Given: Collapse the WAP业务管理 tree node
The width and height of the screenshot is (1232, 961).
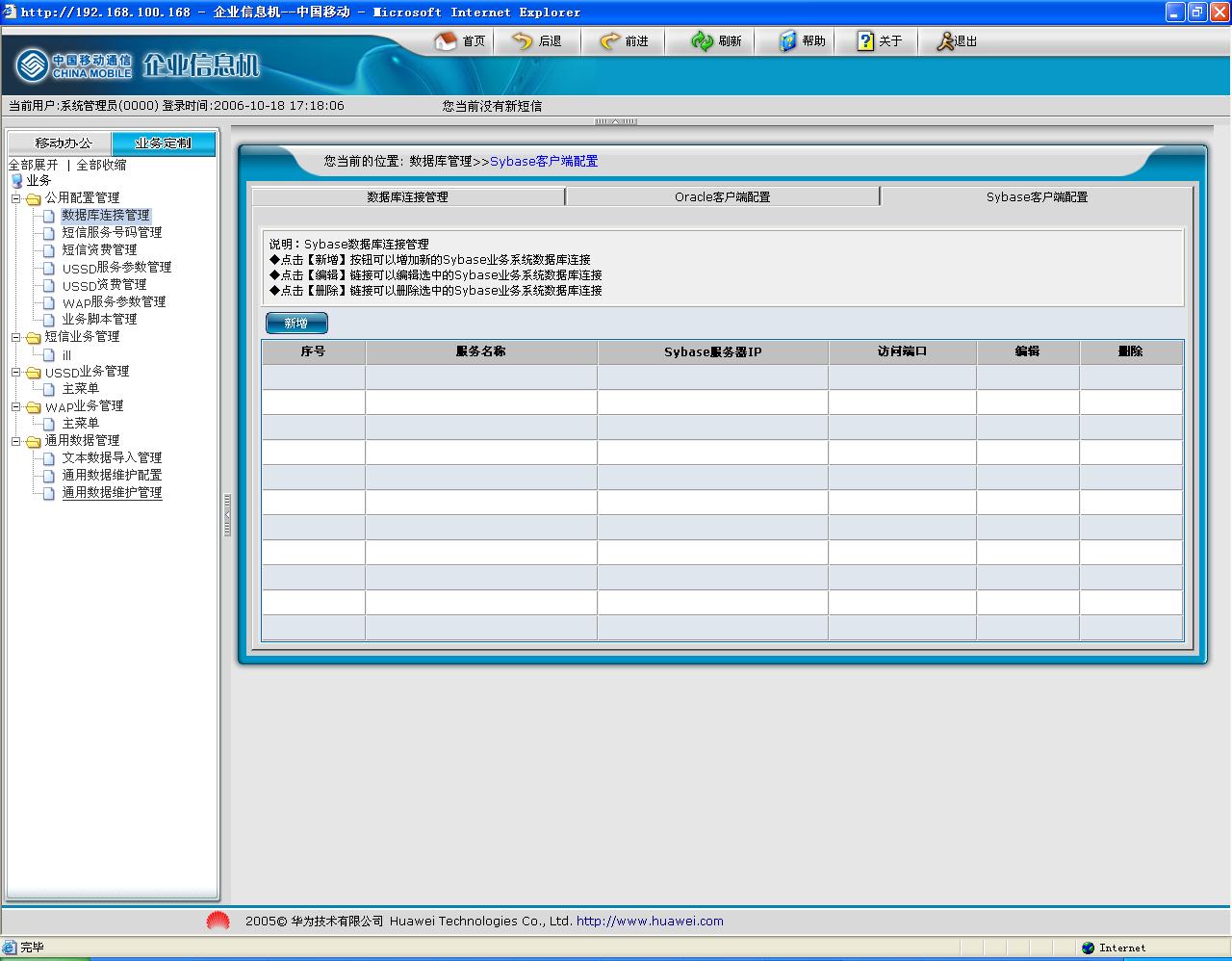Looking at the screenshot, I should pyautogui.click(x=15, y=406).
